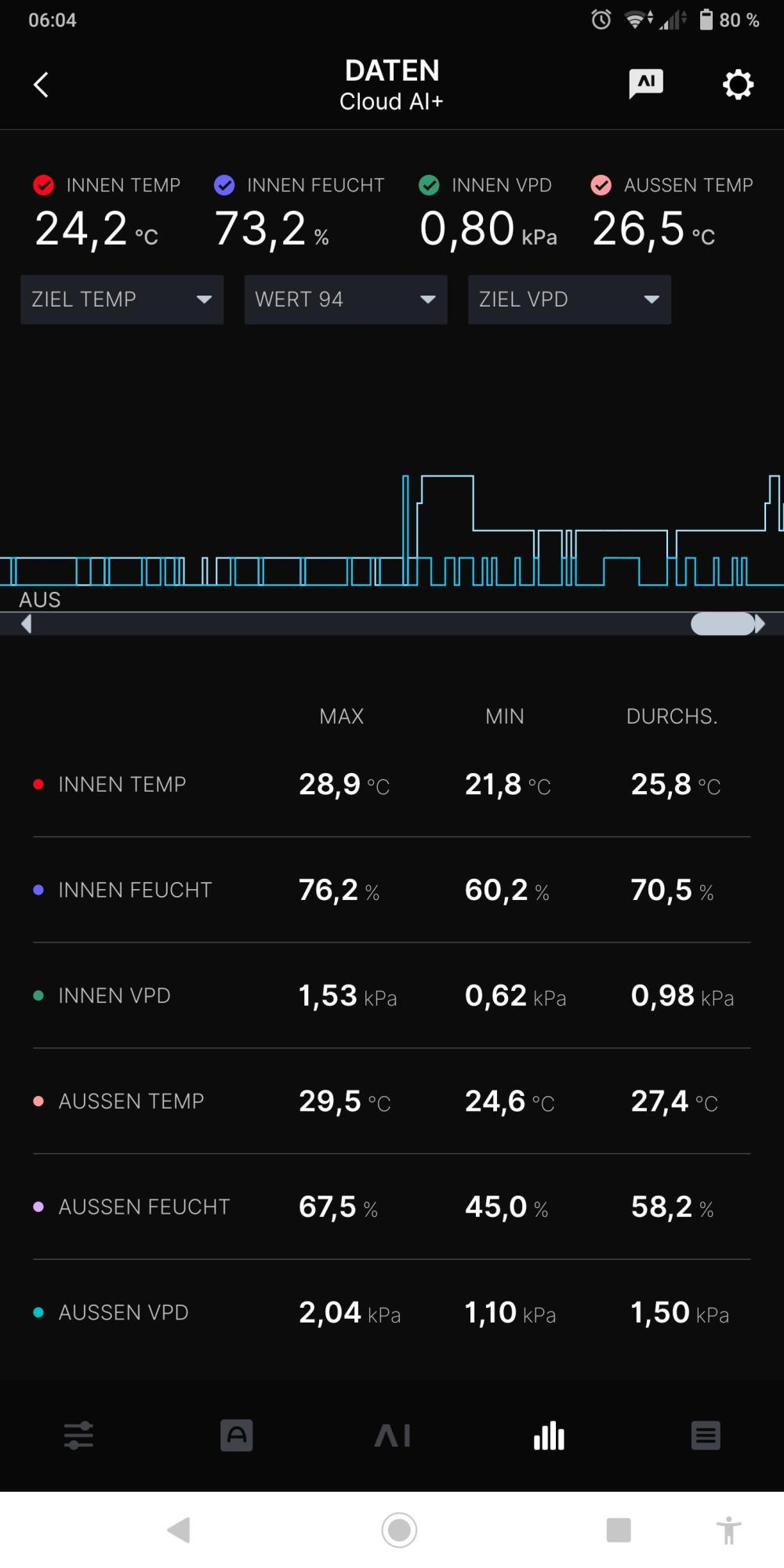Open the logs list icon tab
The width and height of the screenshot is (784, 1568).
point(706,1436)
